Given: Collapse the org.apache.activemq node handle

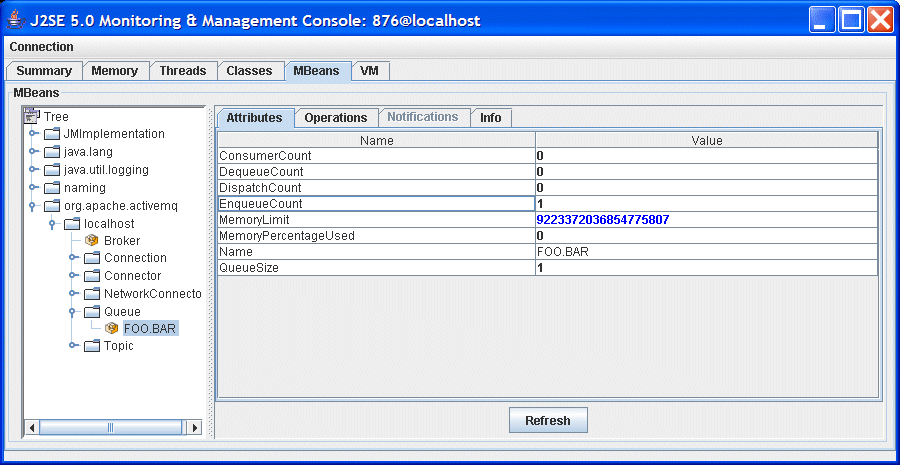Looking at the screenshot, I should pyautogui.click(x=34, y=205).
